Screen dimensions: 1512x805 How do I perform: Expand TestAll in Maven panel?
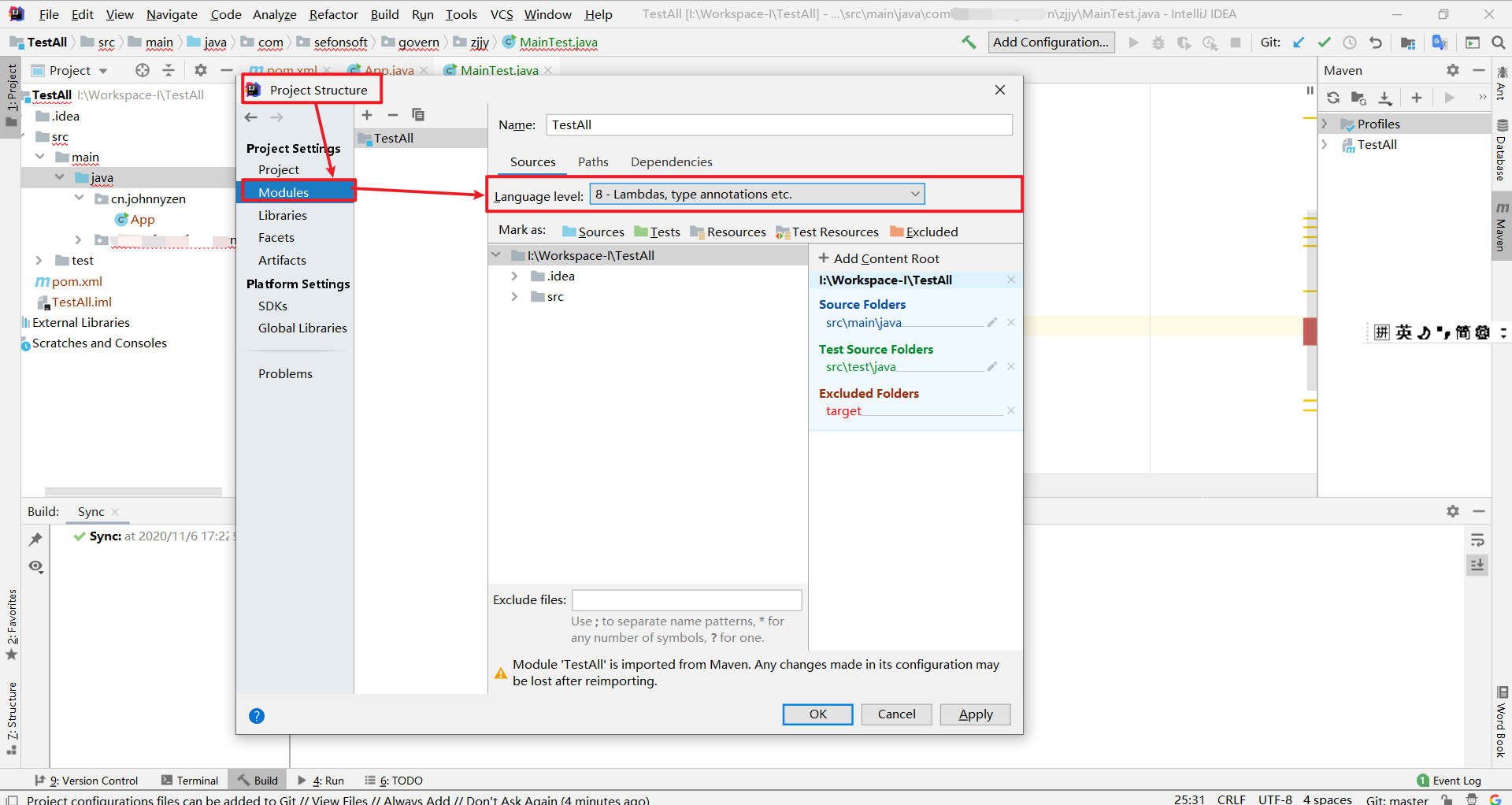pyautogui.click(x=1325, y=144)
